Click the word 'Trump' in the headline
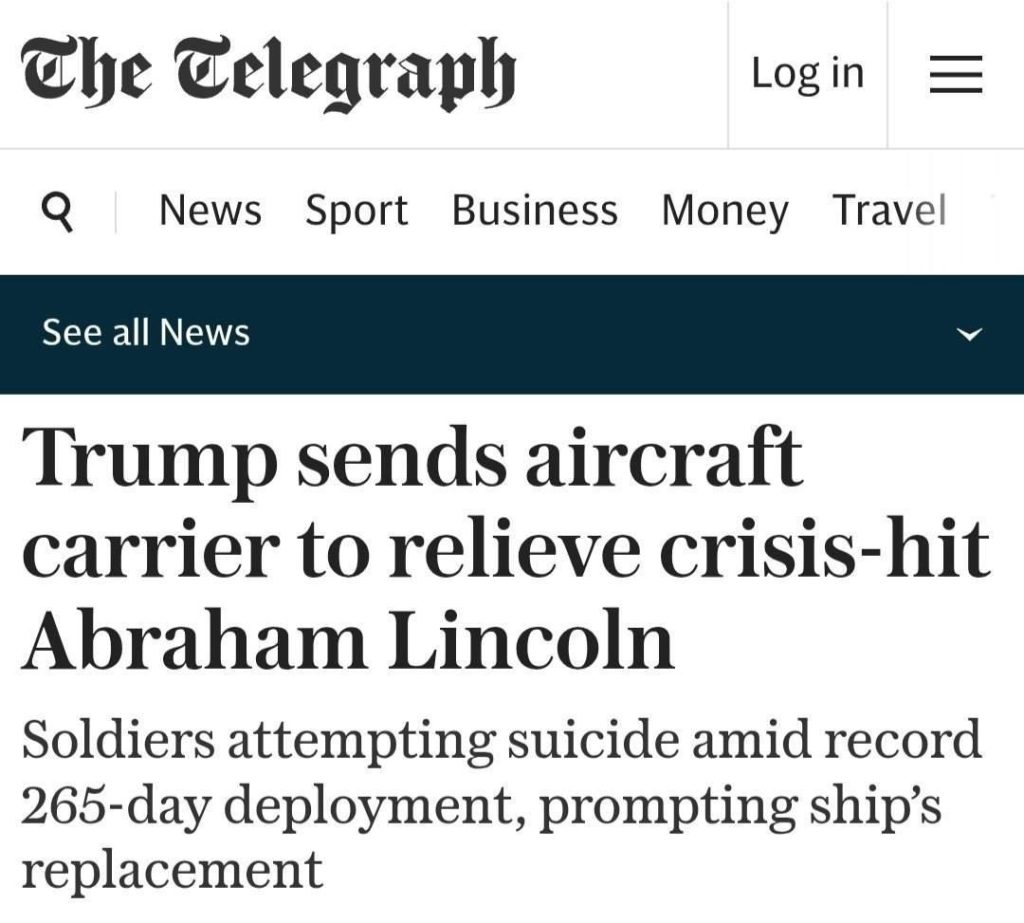The height and width of the screenshot is (923, 1024). point(149,457)
